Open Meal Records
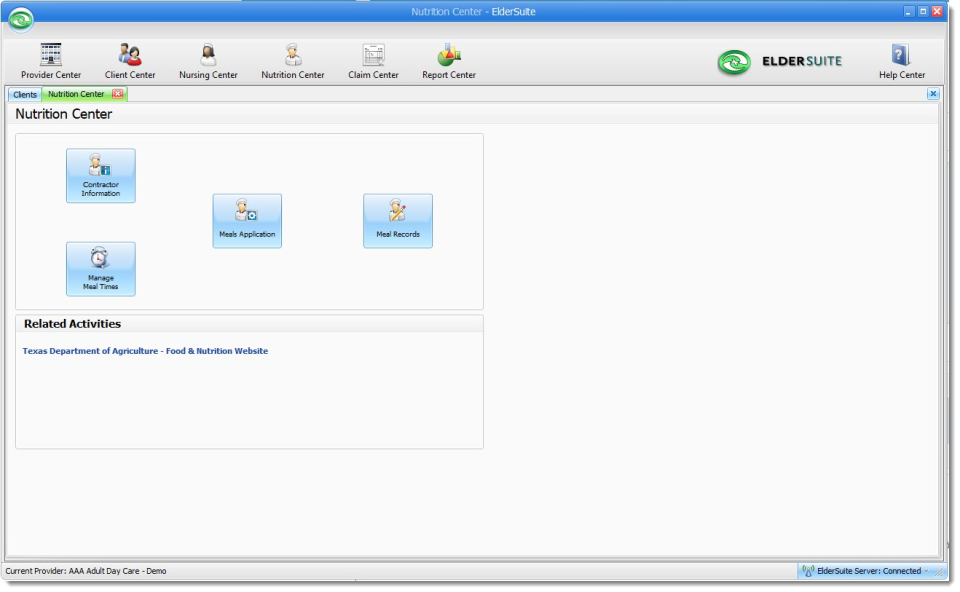 click(397, 221)
